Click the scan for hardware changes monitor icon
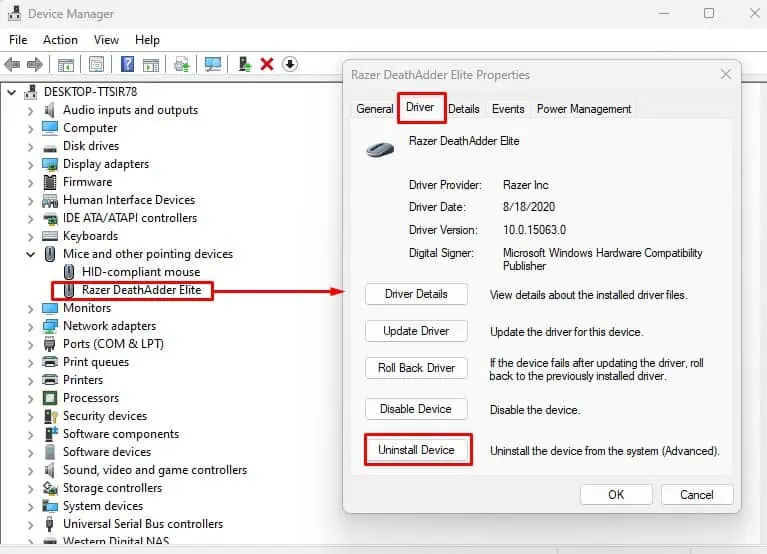The width and height of the screenshot is (767, 554). (x=213, y=64)
